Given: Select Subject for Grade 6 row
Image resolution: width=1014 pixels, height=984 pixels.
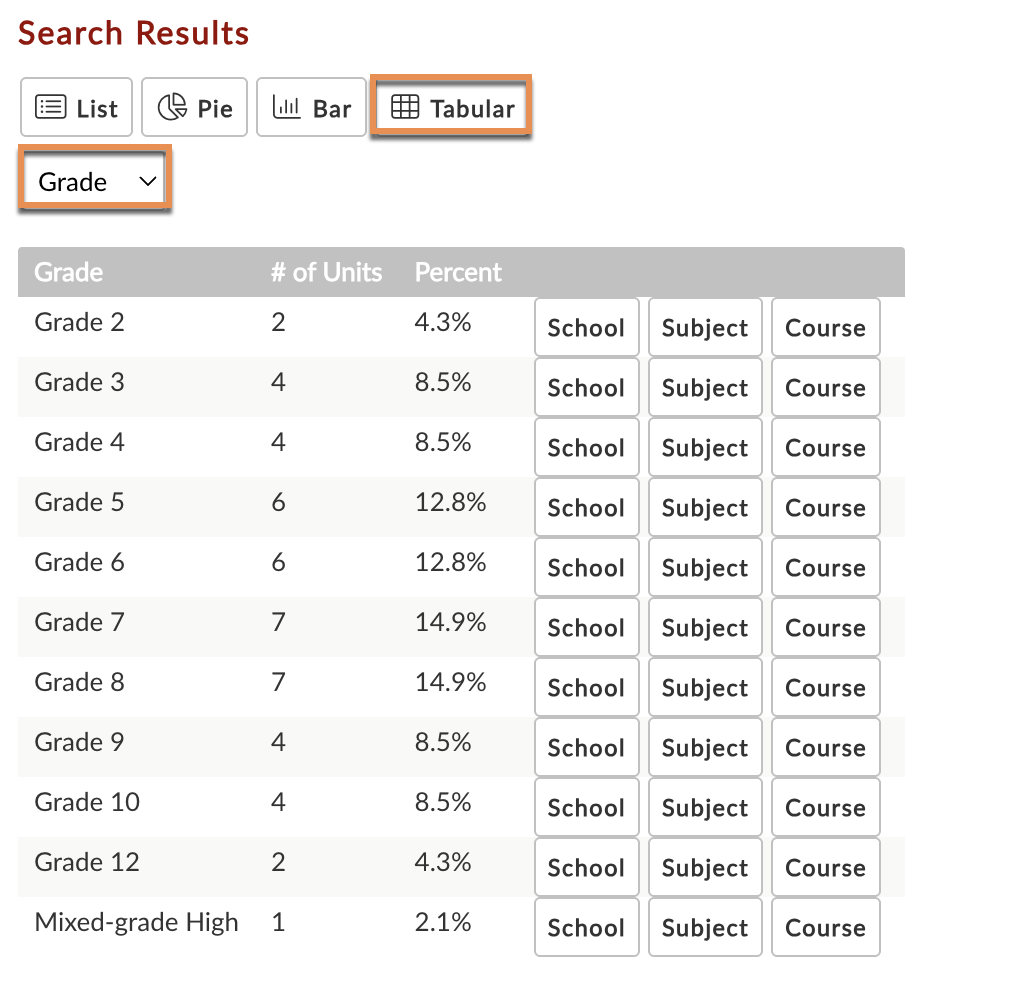Looking at the screenshot, I should [705, 568].
